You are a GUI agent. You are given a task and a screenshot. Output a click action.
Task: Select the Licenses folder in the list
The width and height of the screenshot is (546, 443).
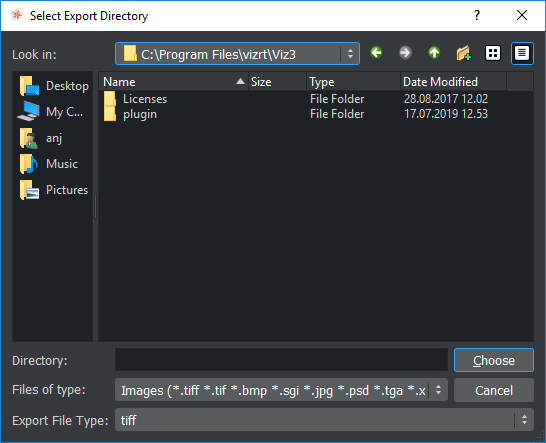pyautogui.click(x=145, y=99)
